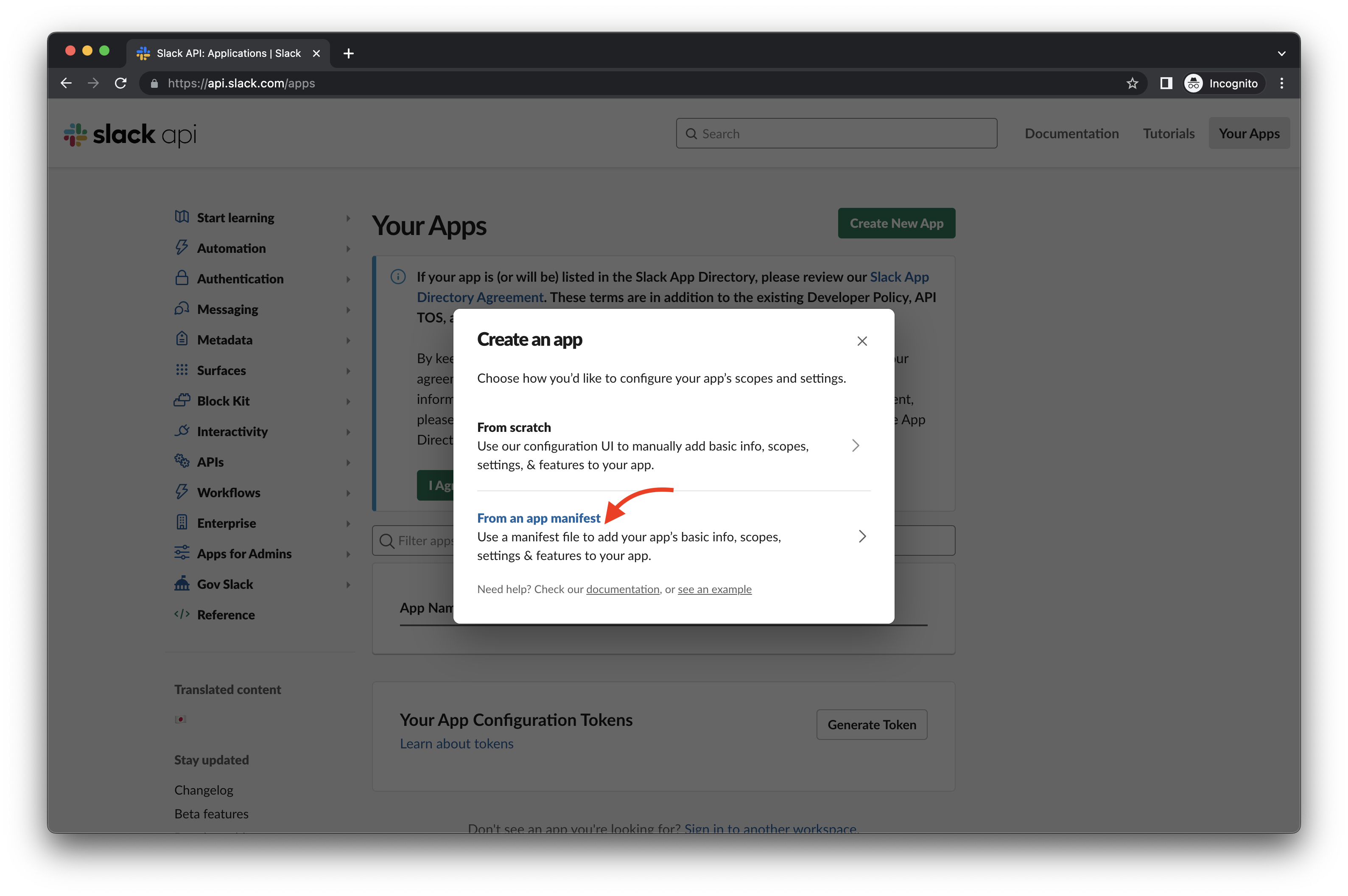Select From an app manifest link

tap(539, 518)
